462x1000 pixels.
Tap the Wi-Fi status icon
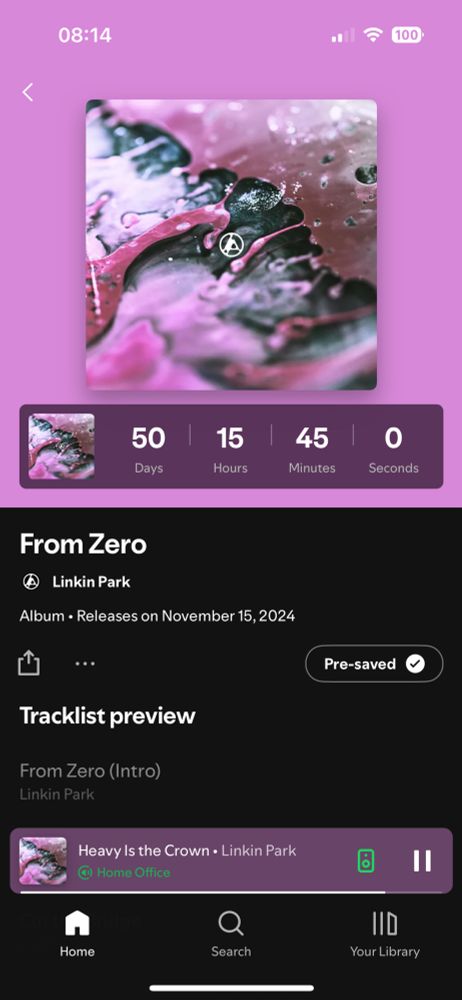(x=372, y=35)
